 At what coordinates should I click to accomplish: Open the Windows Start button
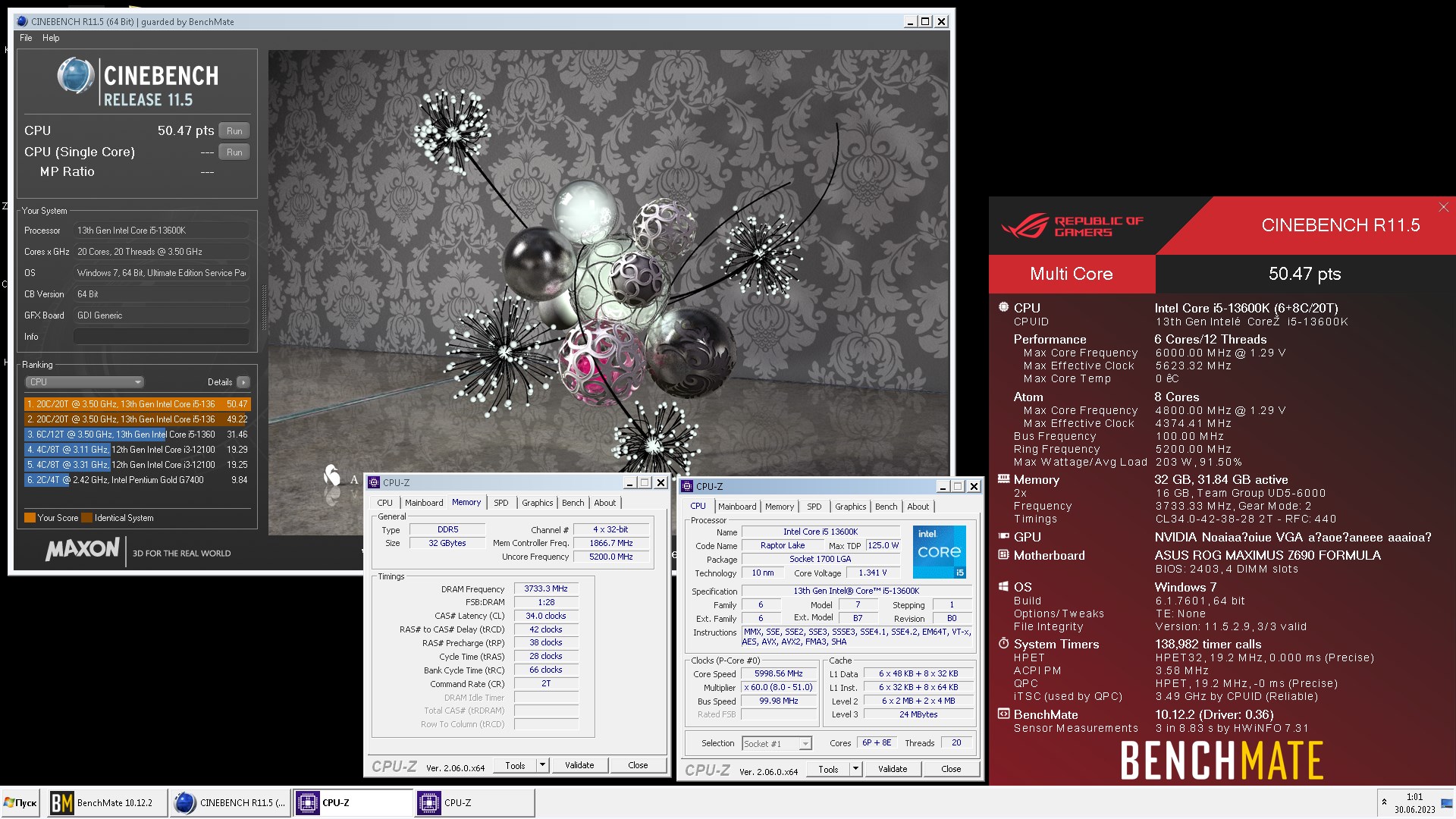[x=21, y=803]
